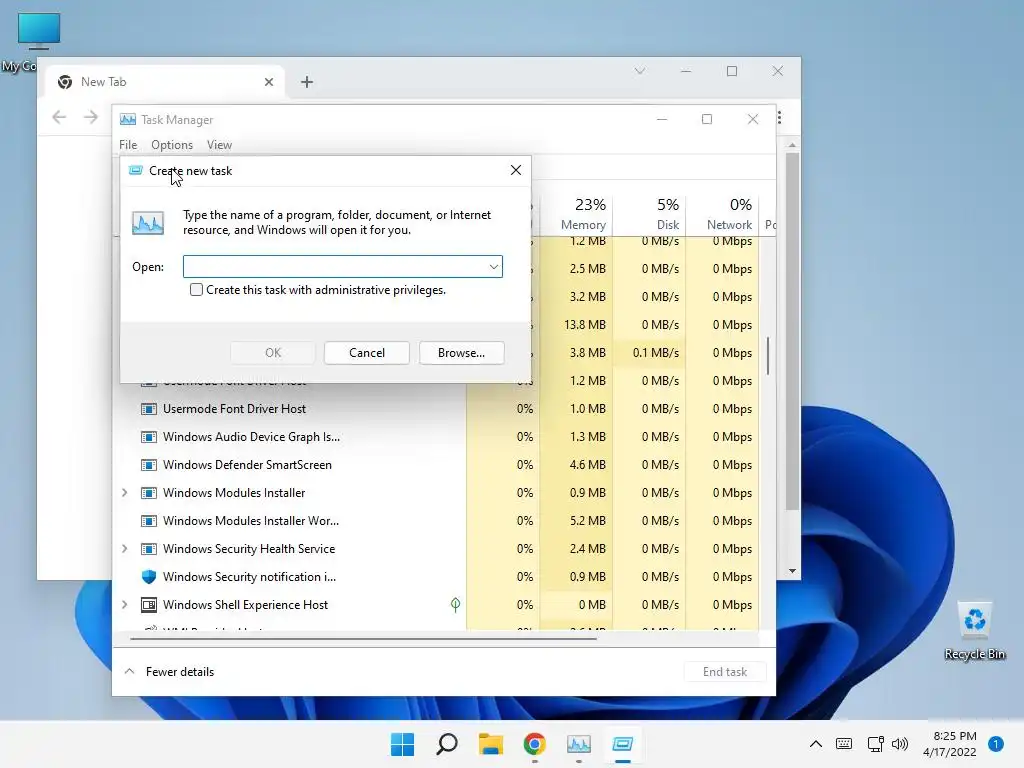This screenshot has width=1024, height=768.
Task: Open the volume tray icon
Action: point(899,744)
